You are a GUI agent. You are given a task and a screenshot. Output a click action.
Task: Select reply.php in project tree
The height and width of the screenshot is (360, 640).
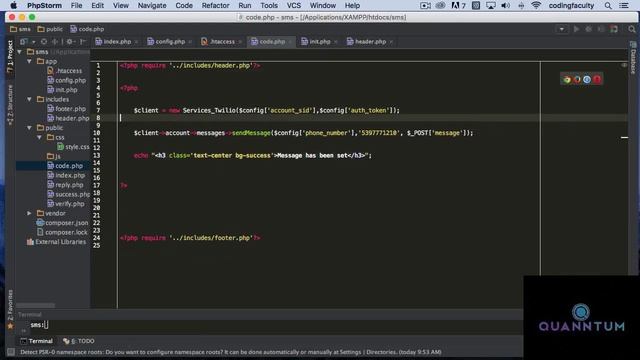pos(69,185)
